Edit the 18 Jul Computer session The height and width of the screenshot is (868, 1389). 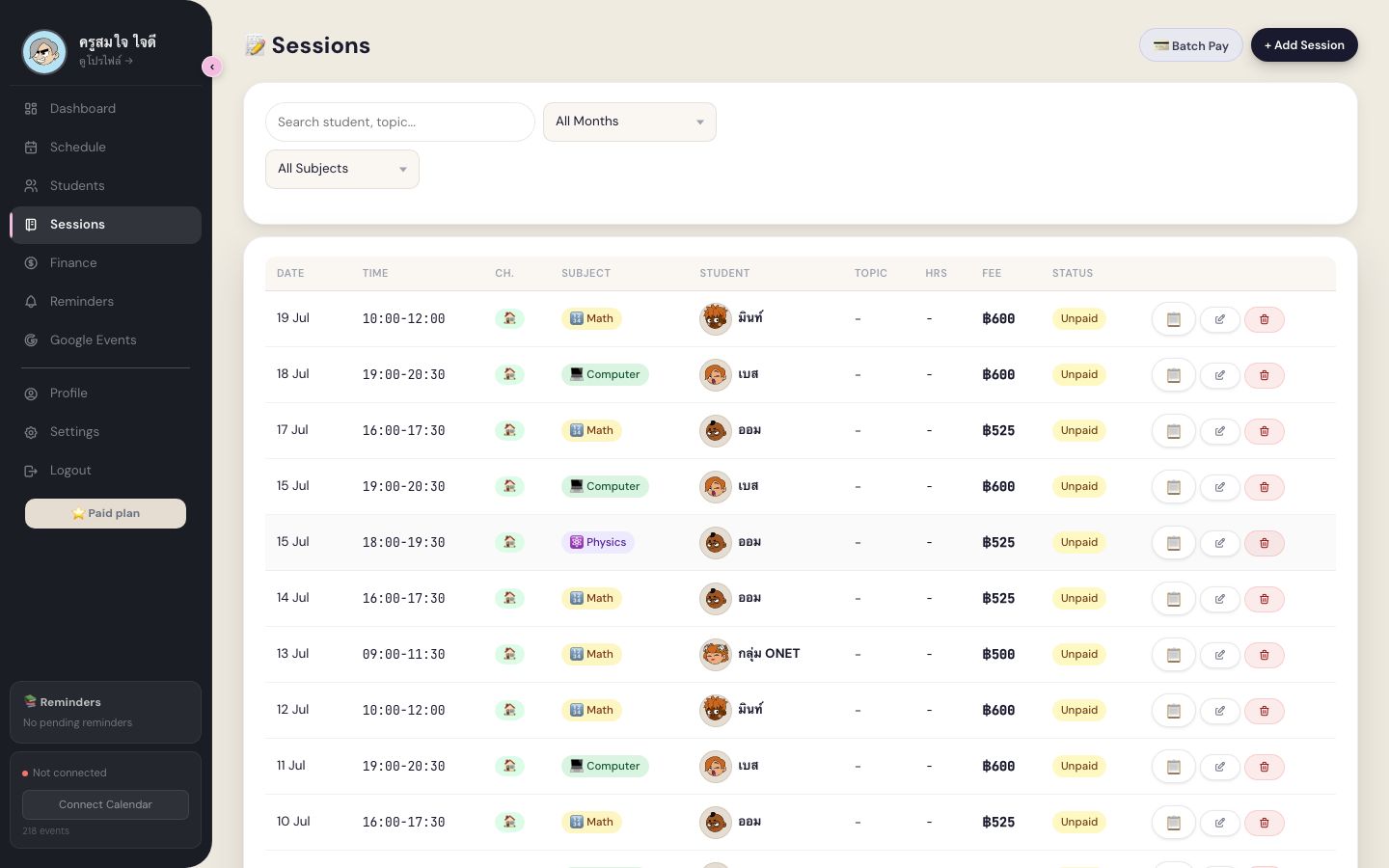point(1219,375)
